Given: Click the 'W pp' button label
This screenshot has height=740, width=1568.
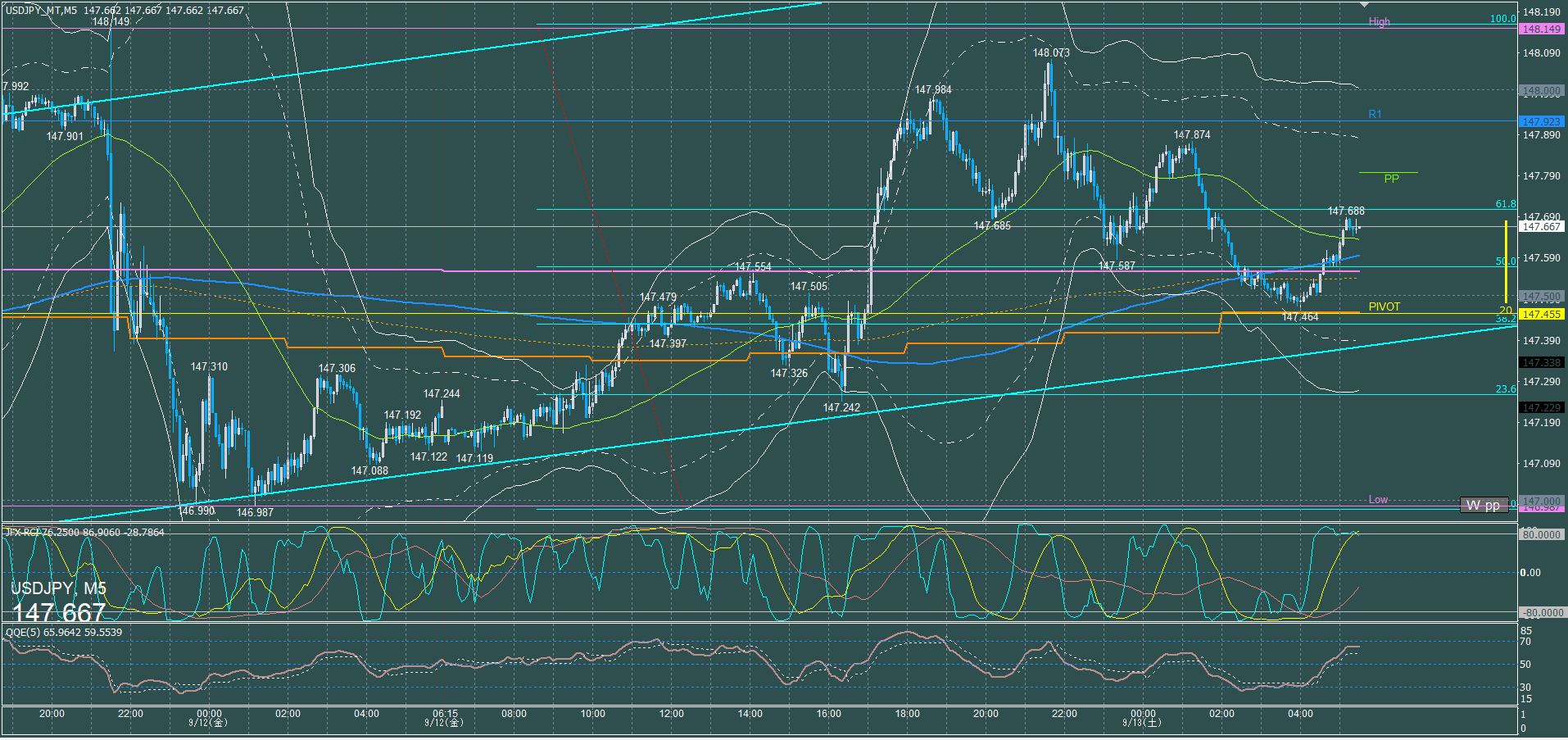Looking at the screenshot, I should coord(1483,505).
